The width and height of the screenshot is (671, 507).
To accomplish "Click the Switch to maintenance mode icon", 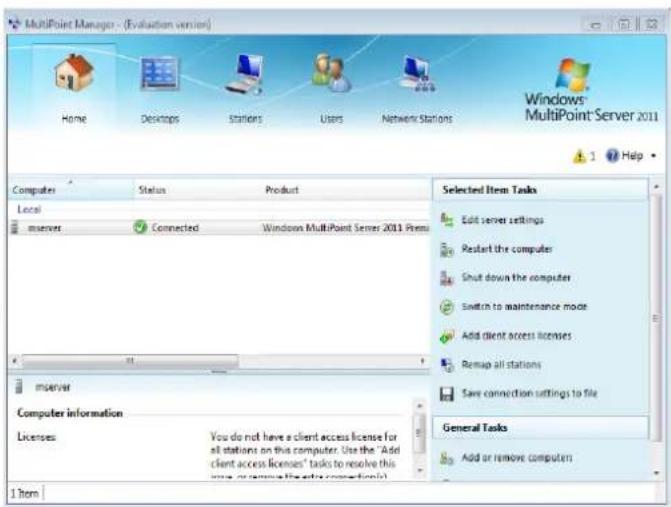I will coord(447,307).
